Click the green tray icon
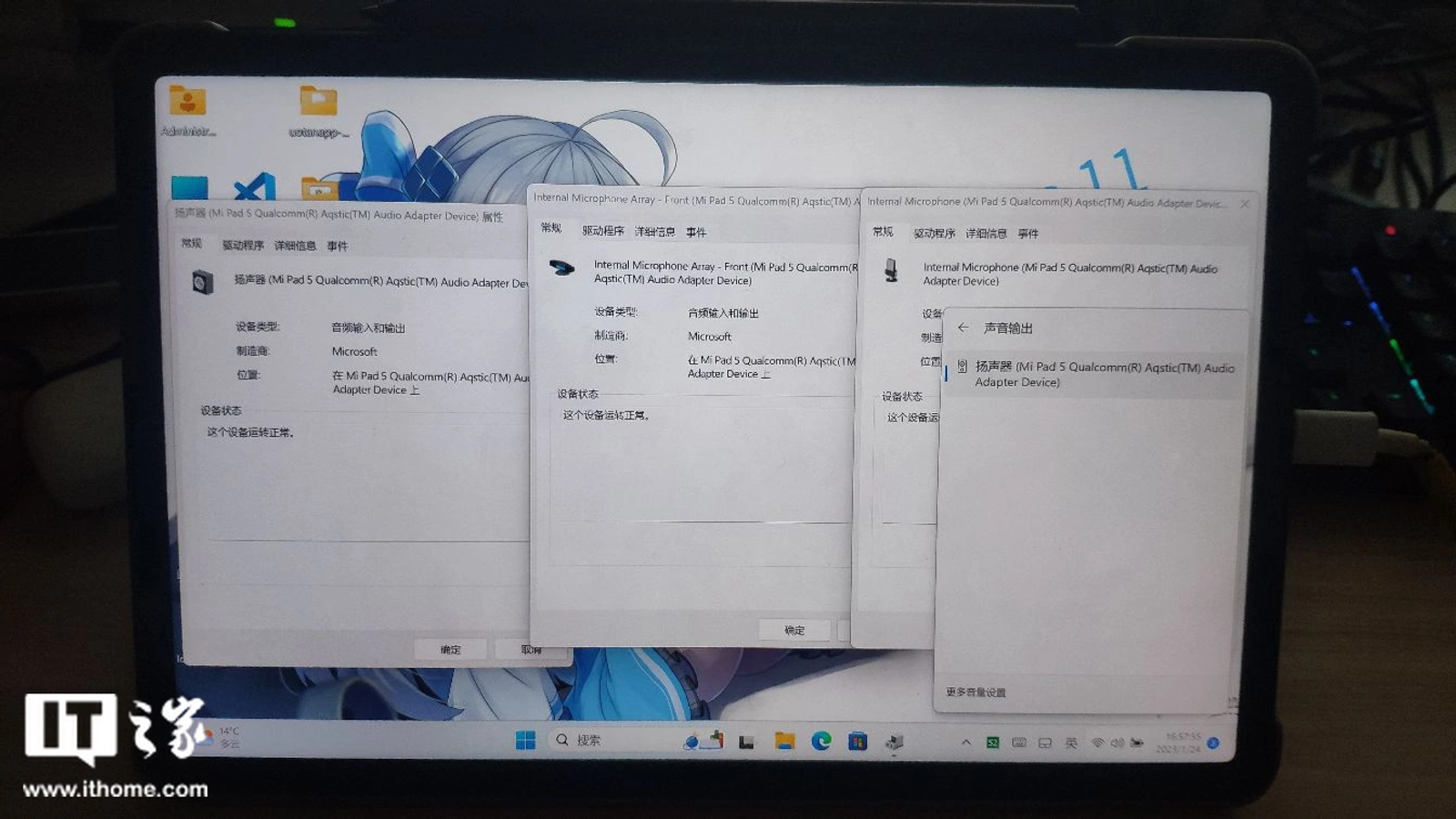This screenshot has height=819, width=1456. 993,743
